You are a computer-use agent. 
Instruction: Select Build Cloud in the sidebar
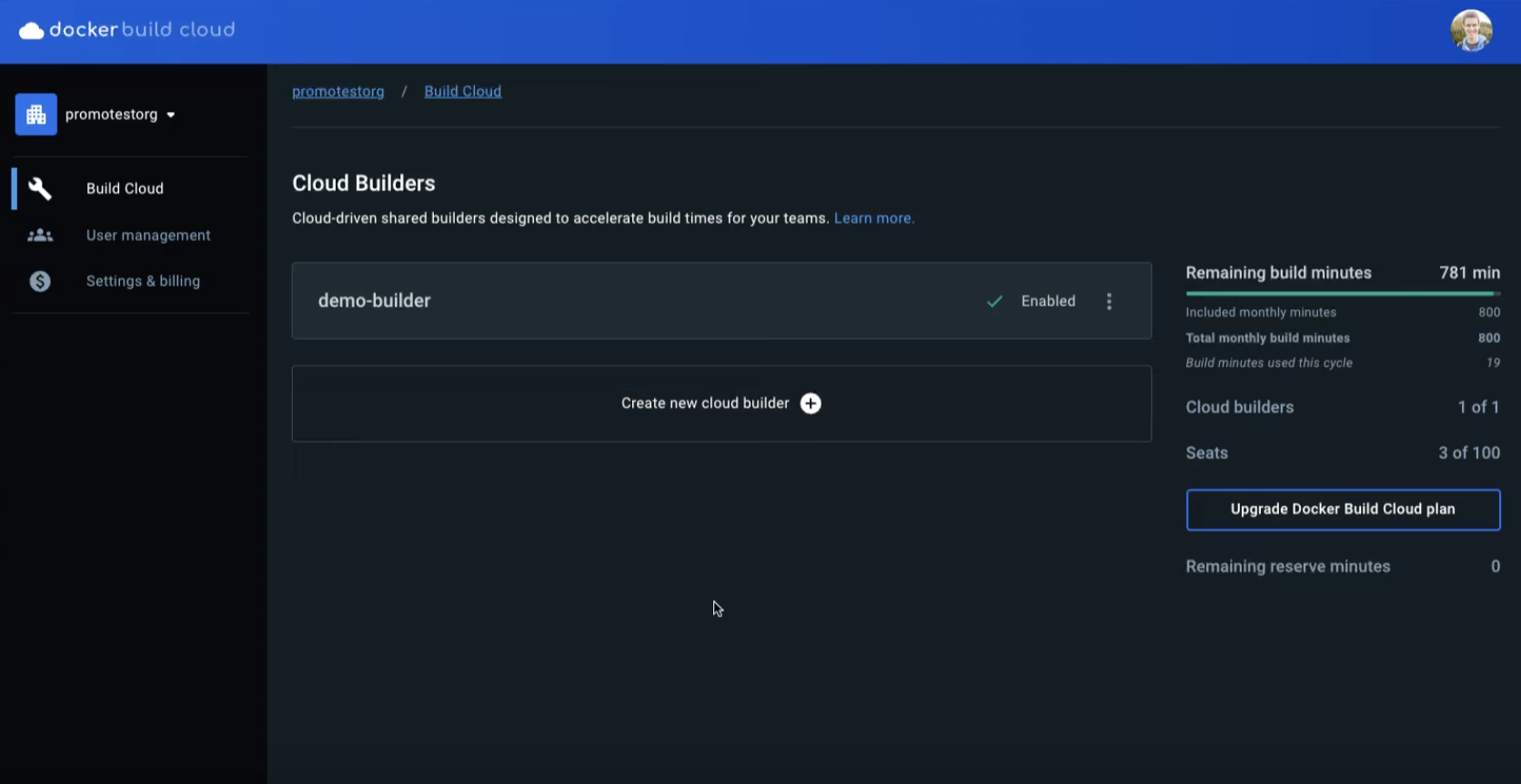(x=125, y=188)
